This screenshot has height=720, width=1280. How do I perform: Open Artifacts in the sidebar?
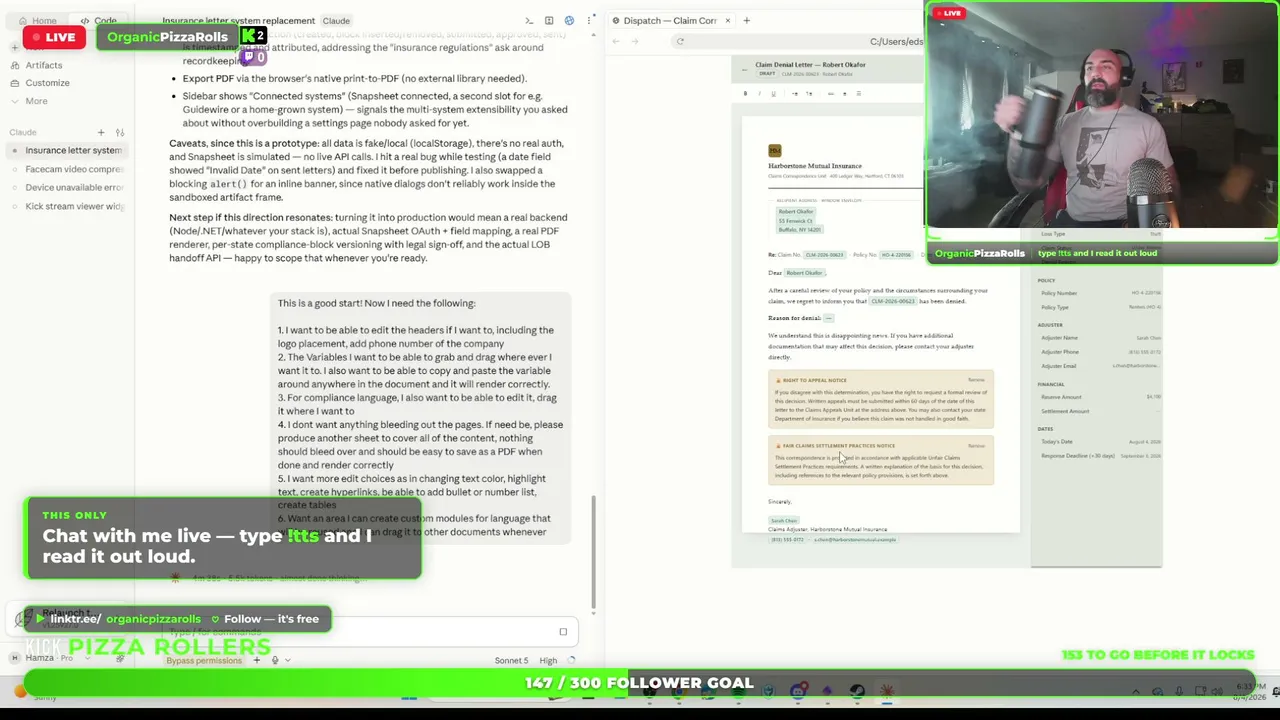tap(43, 65)
